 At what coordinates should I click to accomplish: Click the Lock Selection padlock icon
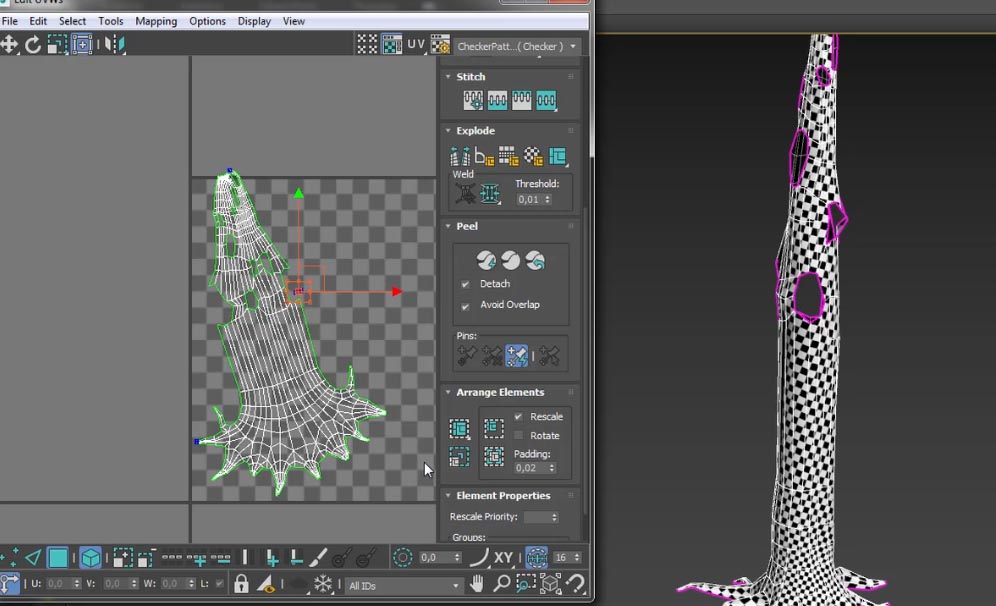coord(241,584)
